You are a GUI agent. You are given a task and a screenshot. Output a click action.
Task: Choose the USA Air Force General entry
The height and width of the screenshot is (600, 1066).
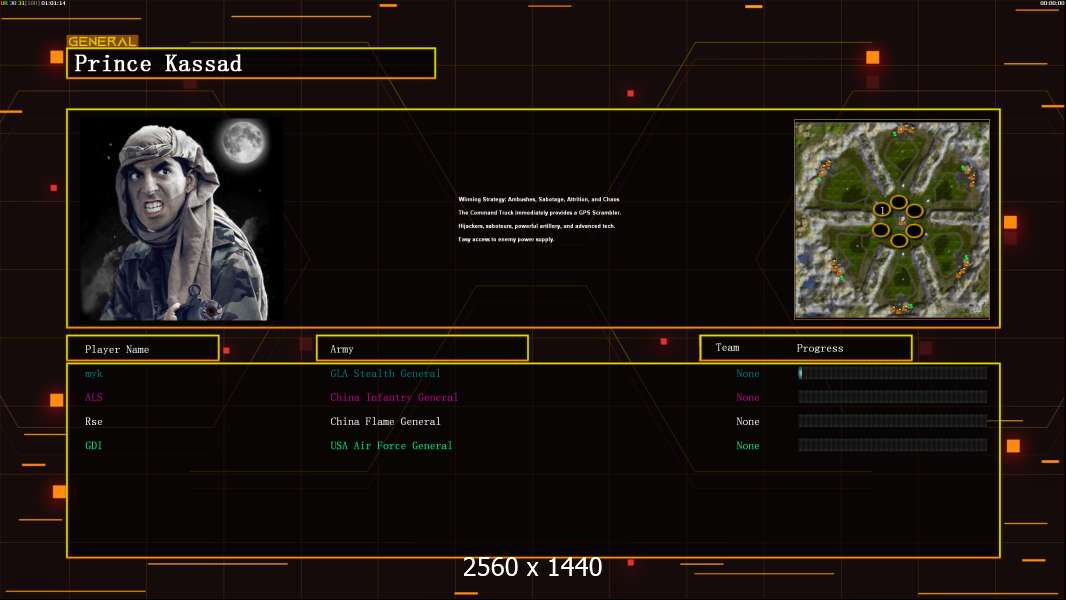391,445
